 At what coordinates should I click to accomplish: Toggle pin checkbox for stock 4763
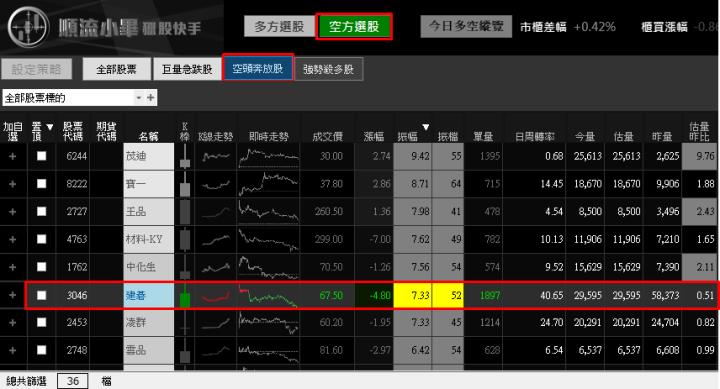point(41,239)
